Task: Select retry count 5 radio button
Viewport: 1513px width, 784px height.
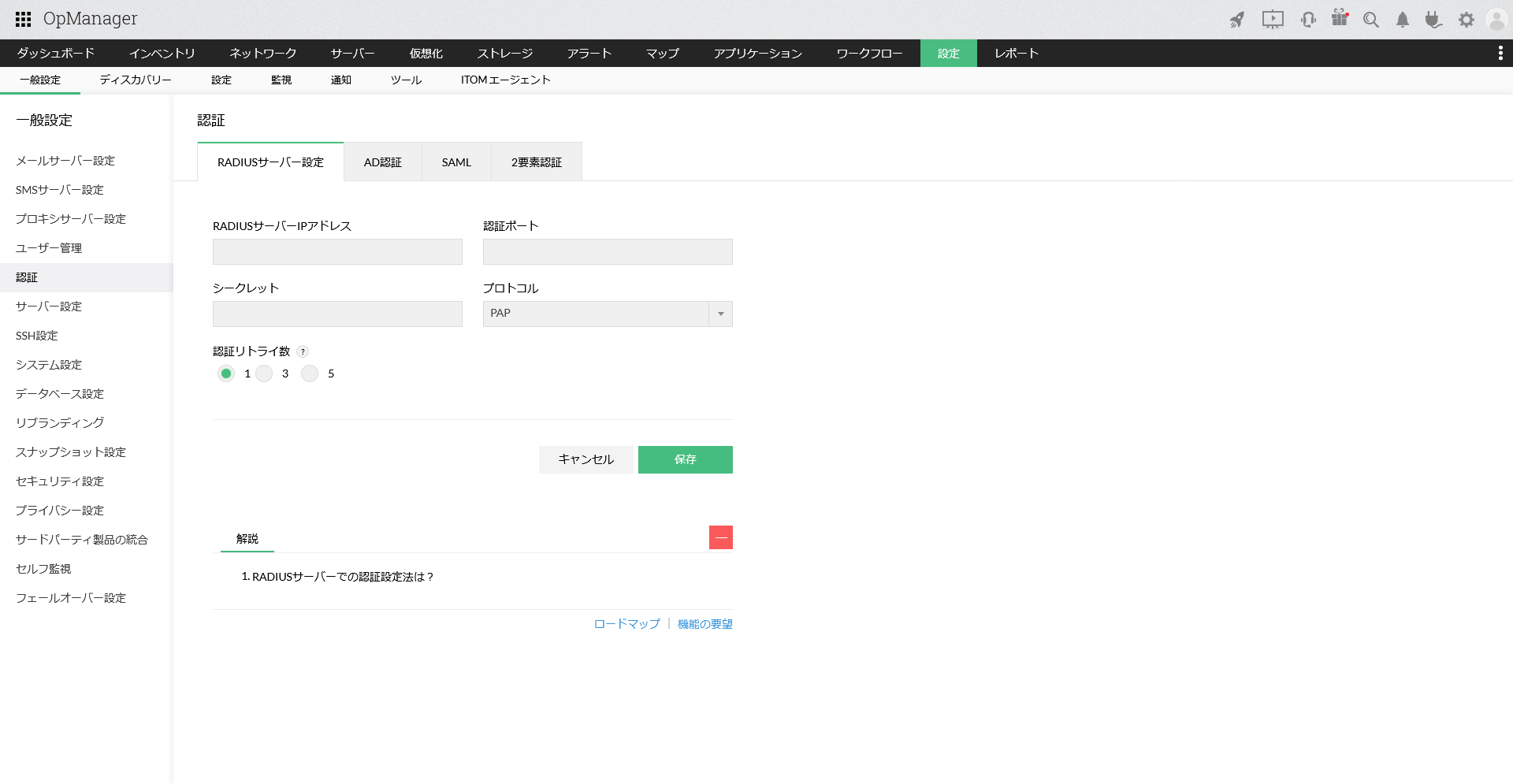Action: click(310, 373)
